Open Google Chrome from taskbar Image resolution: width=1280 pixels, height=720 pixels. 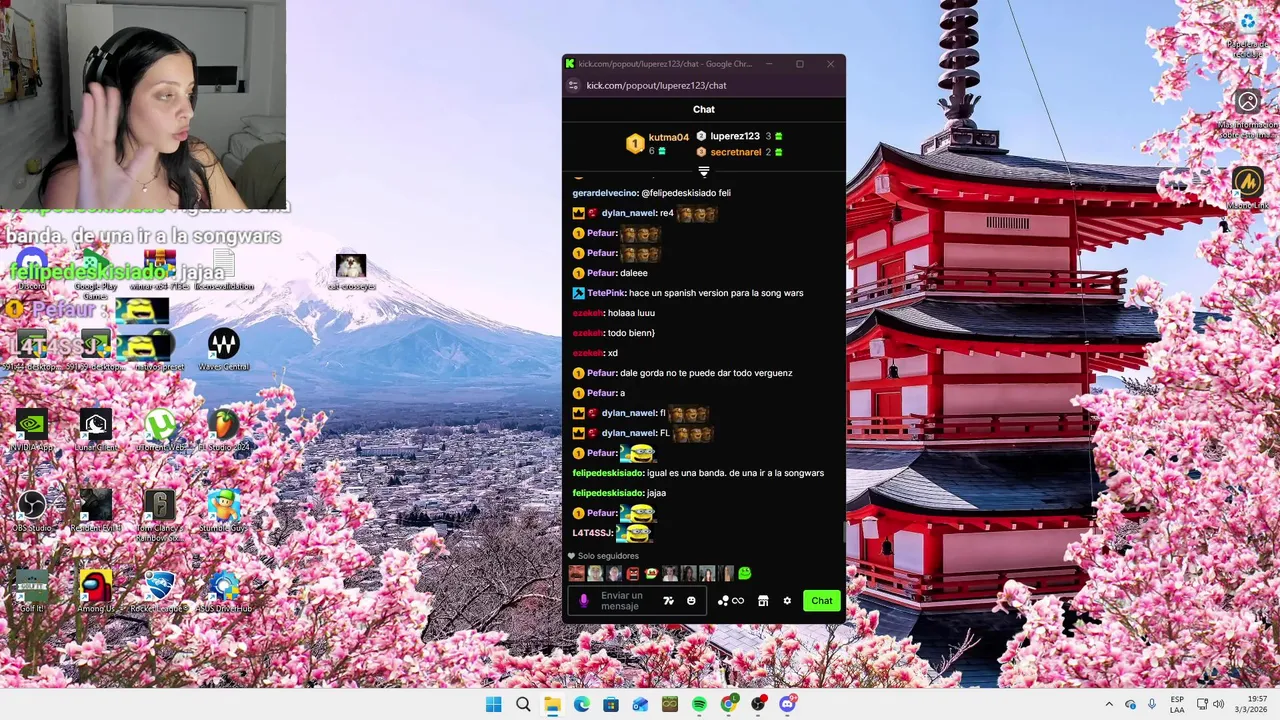point(729,705)
